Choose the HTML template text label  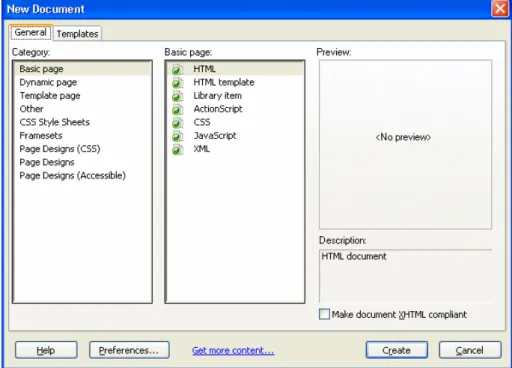(224, 82)
